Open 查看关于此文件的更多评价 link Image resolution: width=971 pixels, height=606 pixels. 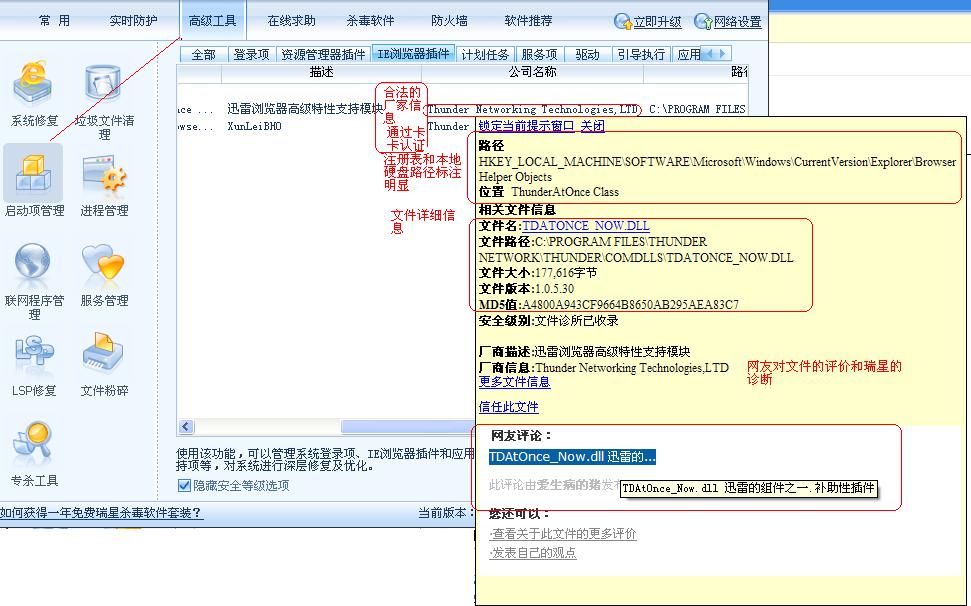[x=563, y=534]
